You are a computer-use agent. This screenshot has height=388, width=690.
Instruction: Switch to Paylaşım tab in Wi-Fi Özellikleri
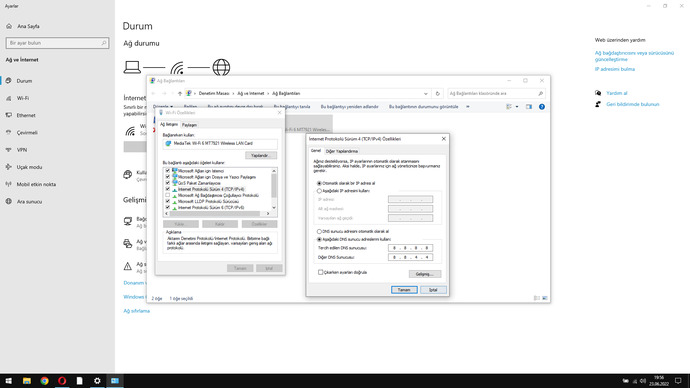click(x=190, y=125)
